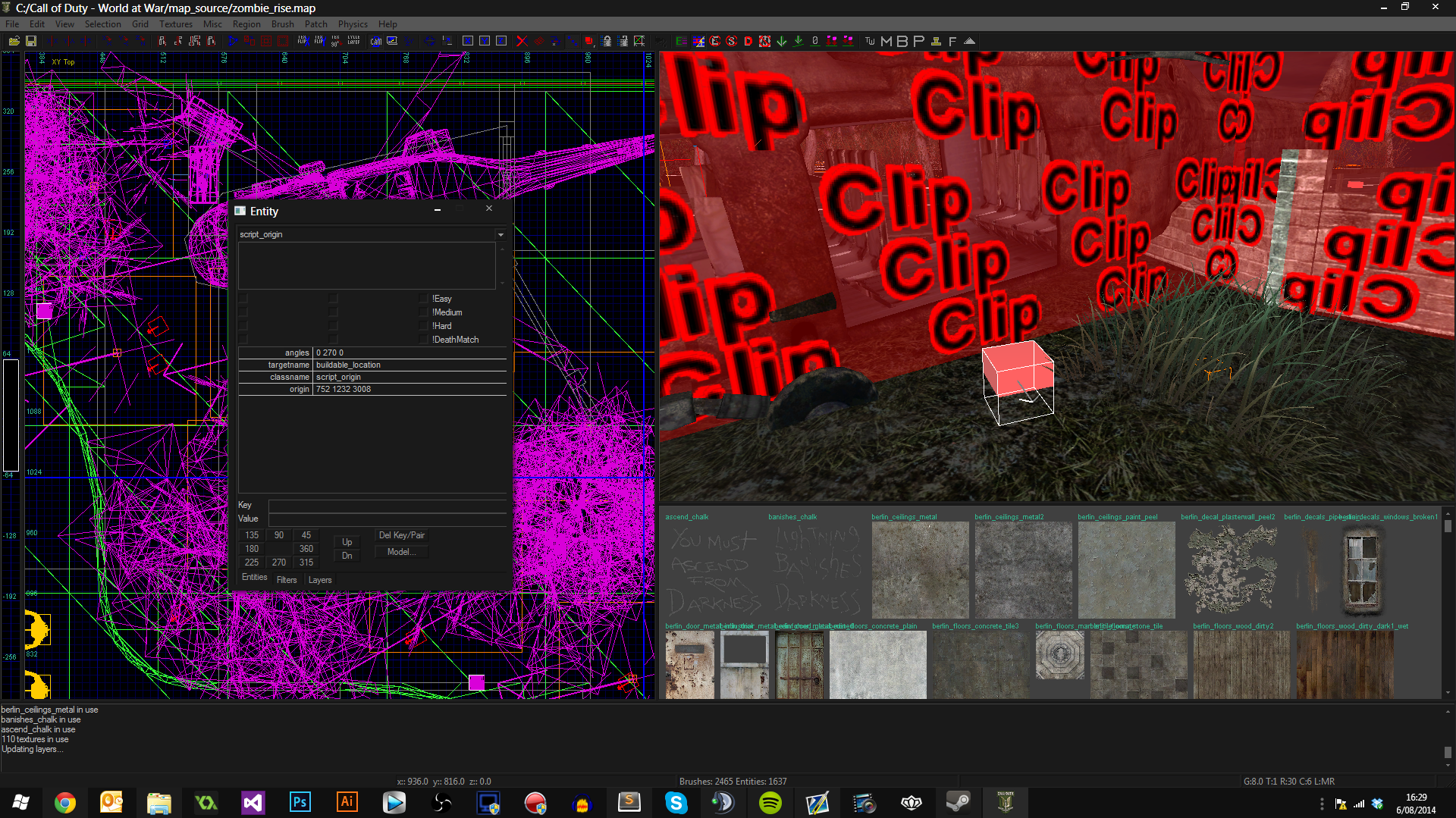Viewport: 1456px width, 818px height.
Task: Click the M toolbar icon
Action: tap(886, 41)
